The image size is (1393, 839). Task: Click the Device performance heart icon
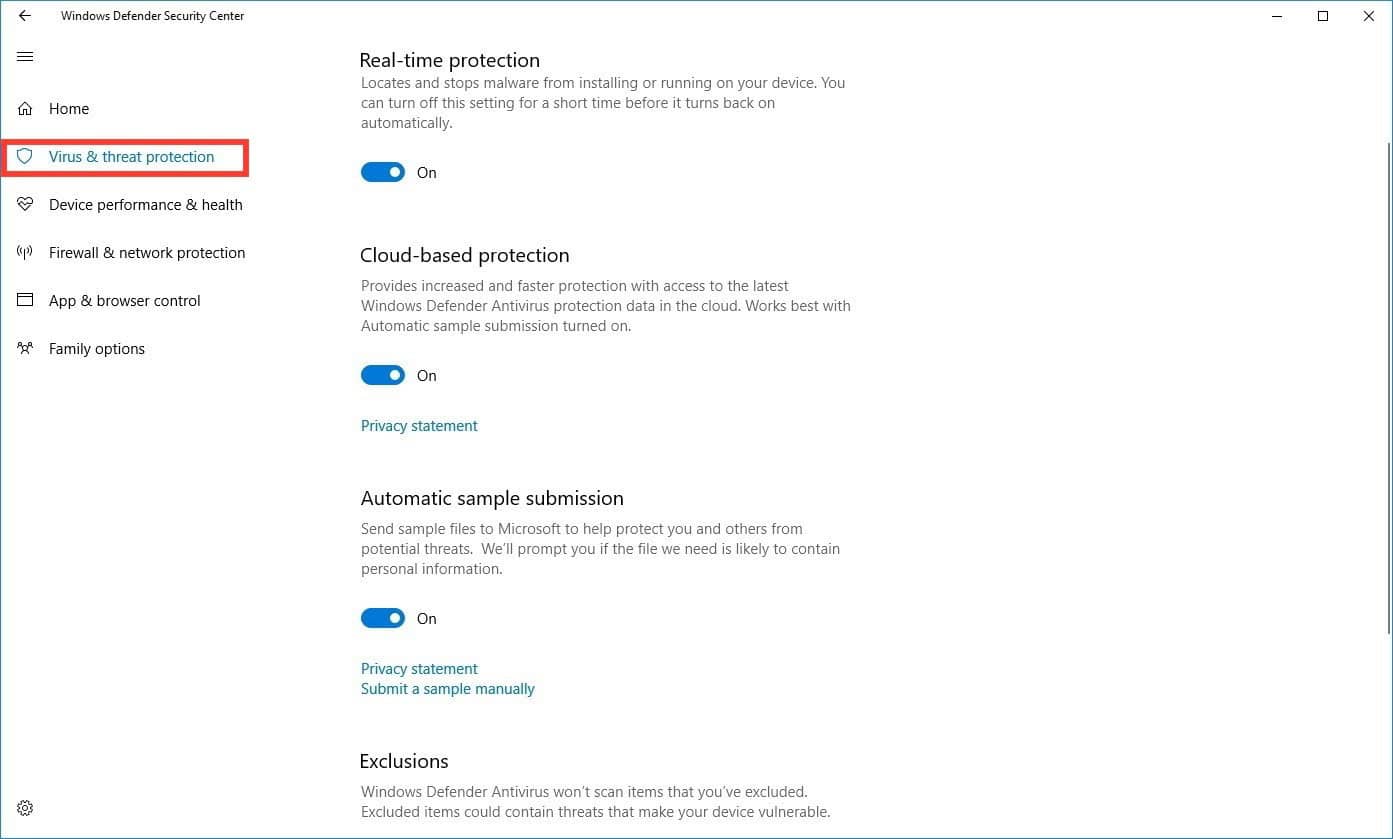(x=25, y=205)
